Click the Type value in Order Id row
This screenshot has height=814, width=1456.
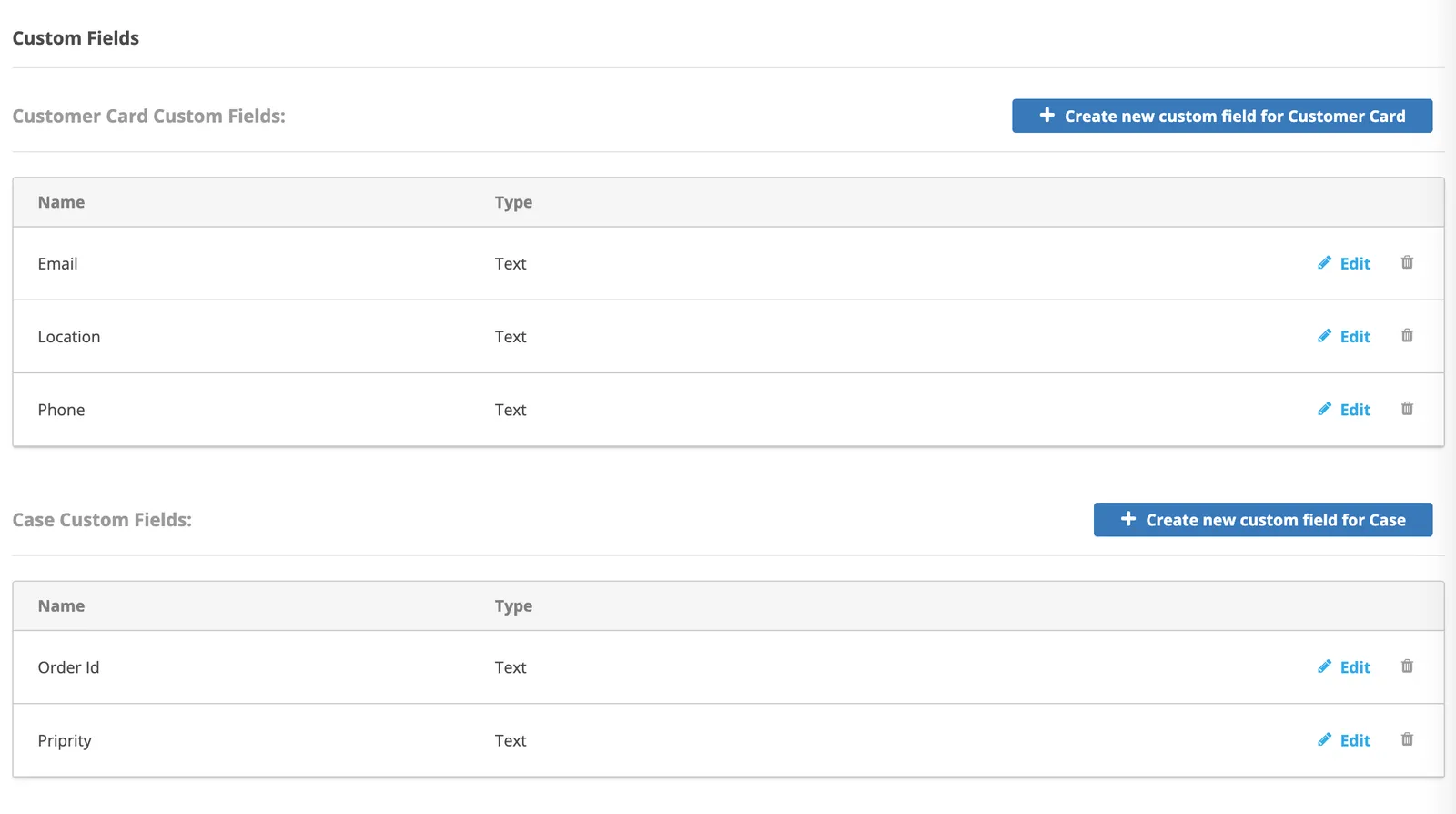(511, 667)
